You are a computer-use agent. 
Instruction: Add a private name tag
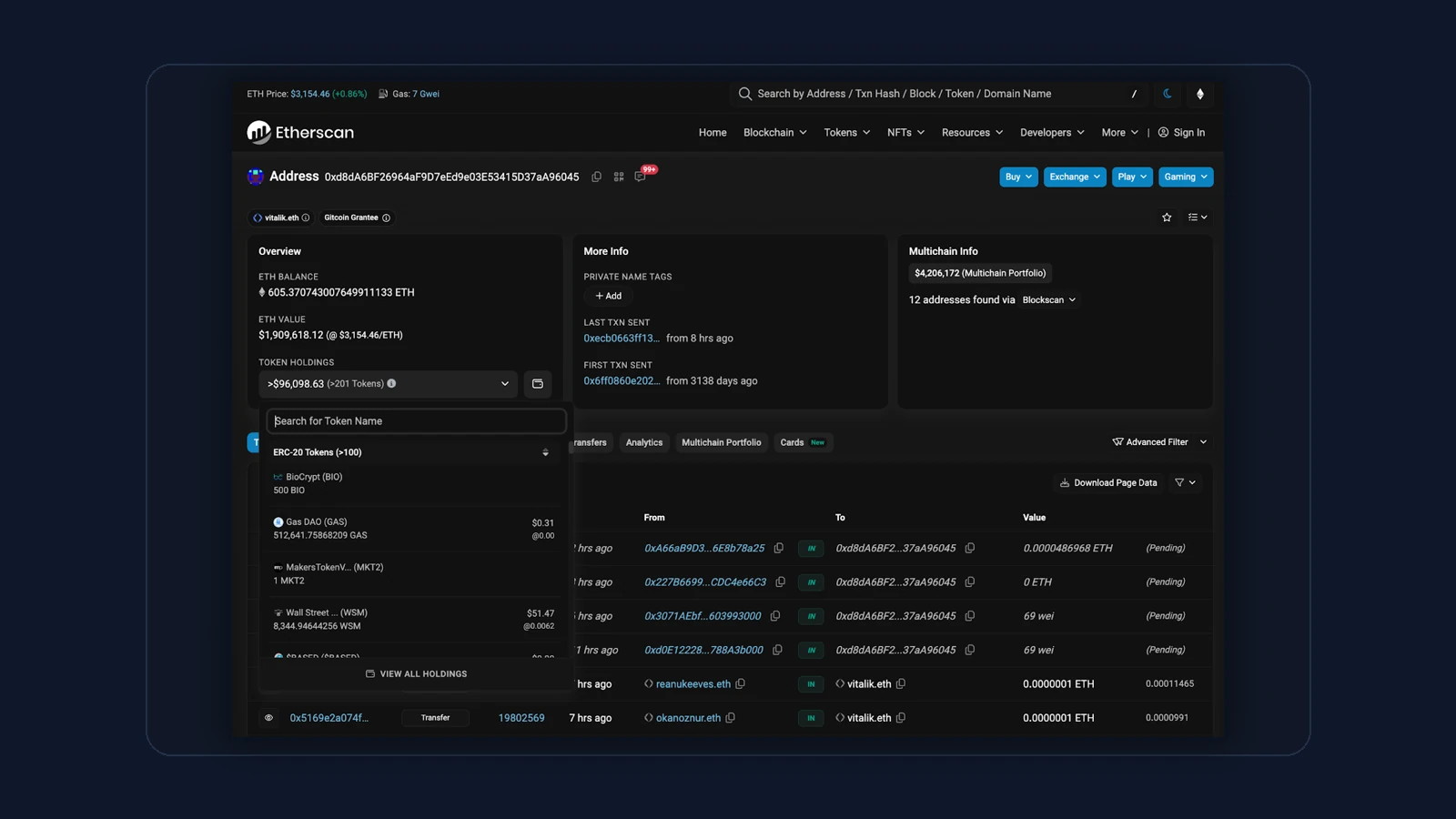608,296
